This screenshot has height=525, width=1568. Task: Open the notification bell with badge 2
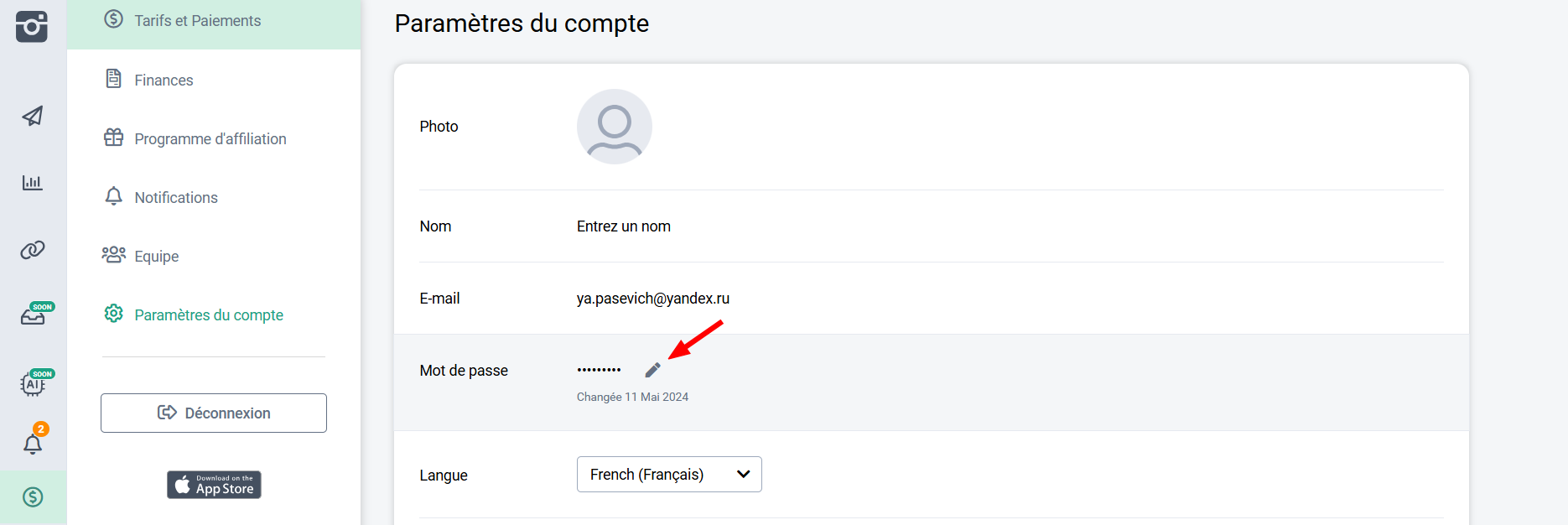(x=33, y=444)
